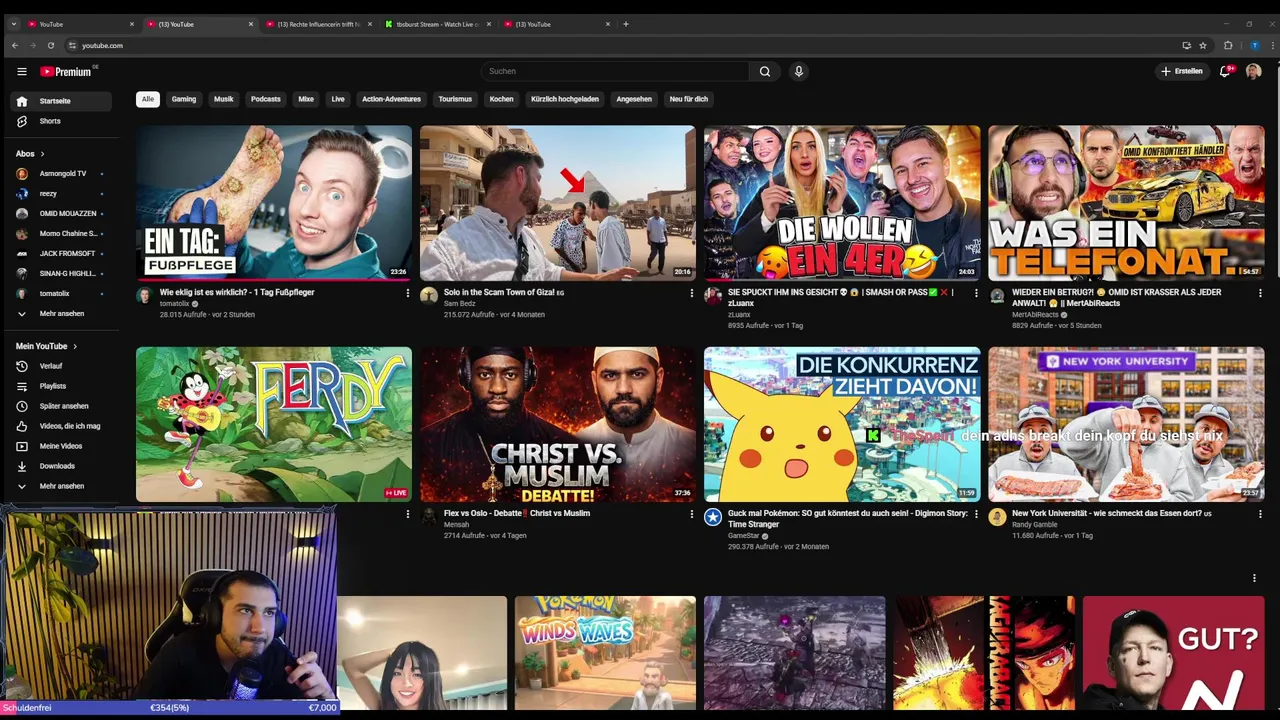Screen dimensions: 1280x720
Task: Select the Live filter chip
Action: coord(338,99)
